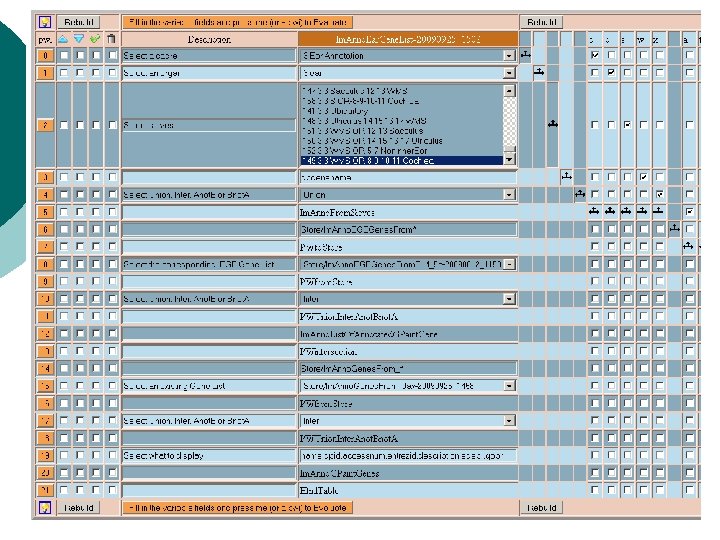Uncheck the ticked right-side checkbox in row 4 Union
This screenshot has height=540, width=720.
[660, 194]
